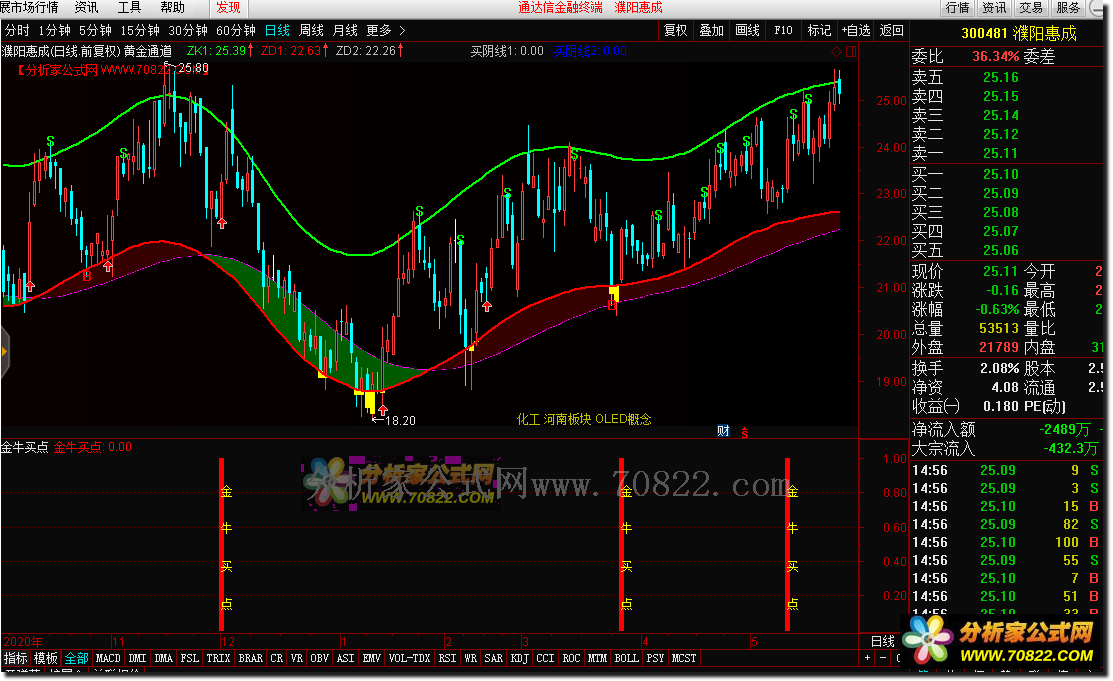Click the blue 财 finance marker

click(723, 430)
